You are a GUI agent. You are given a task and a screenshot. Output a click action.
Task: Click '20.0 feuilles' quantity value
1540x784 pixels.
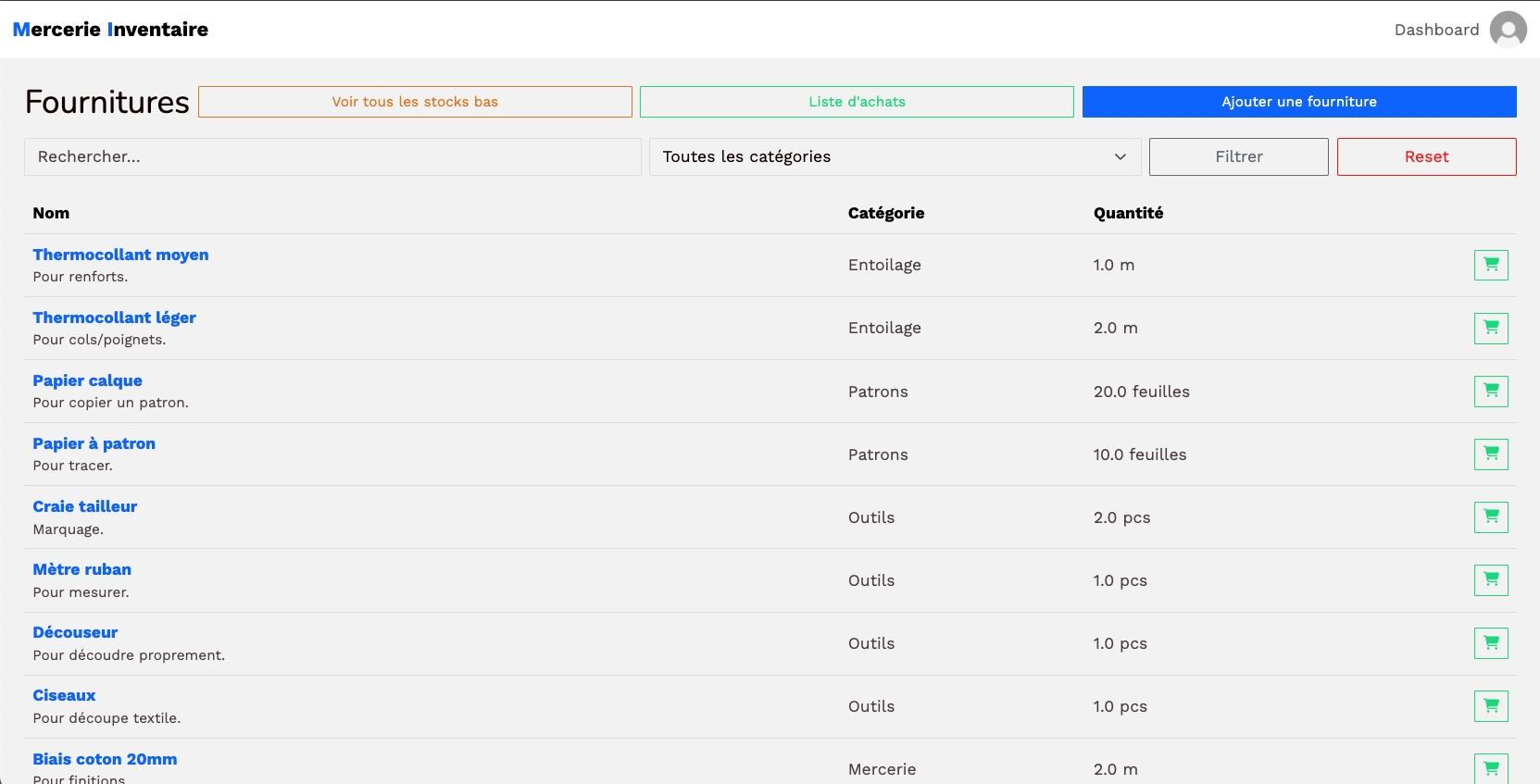point(1141,392)
